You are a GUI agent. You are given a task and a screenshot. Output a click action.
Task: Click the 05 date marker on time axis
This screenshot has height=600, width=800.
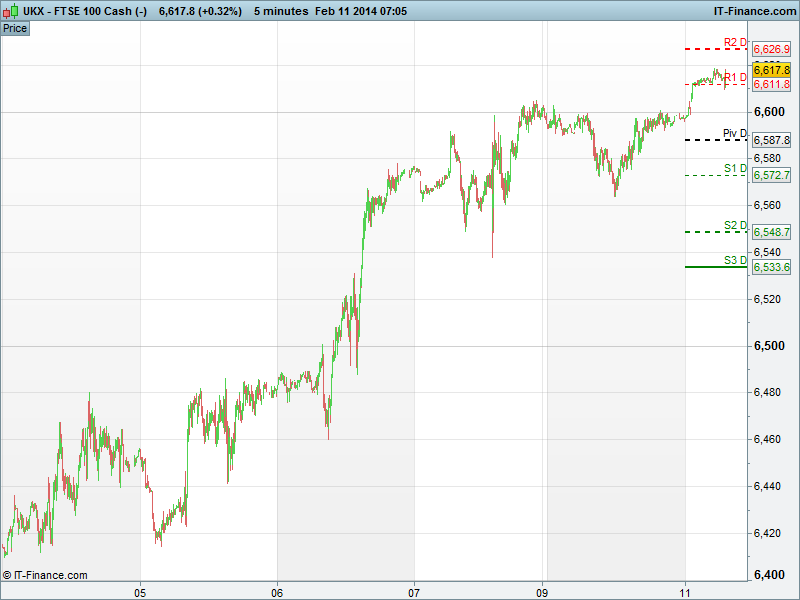pos(141,590)
